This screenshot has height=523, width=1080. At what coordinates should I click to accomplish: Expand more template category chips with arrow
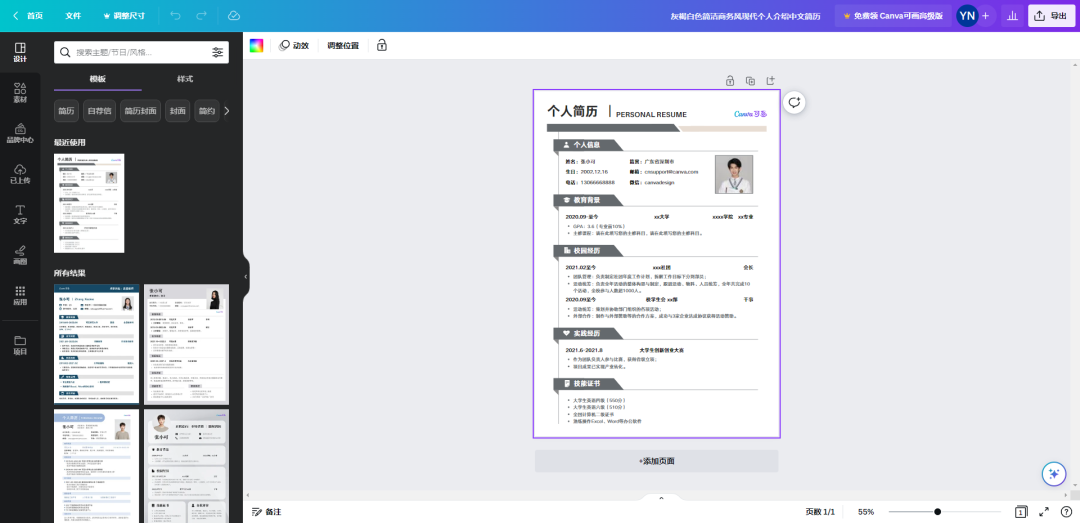[x=226, y=111]
